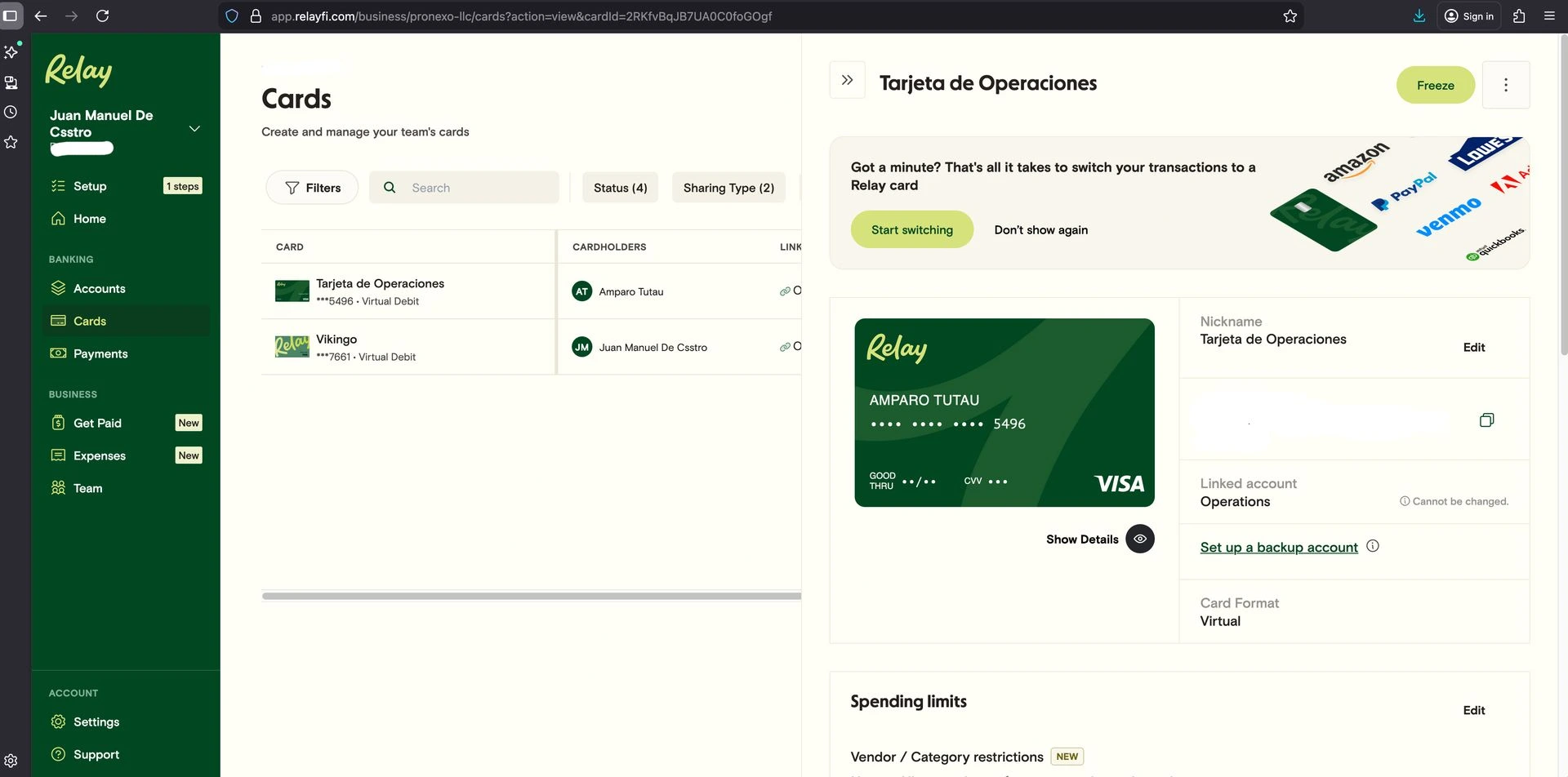Open the Sharing Type (2) dropdown

728,188
